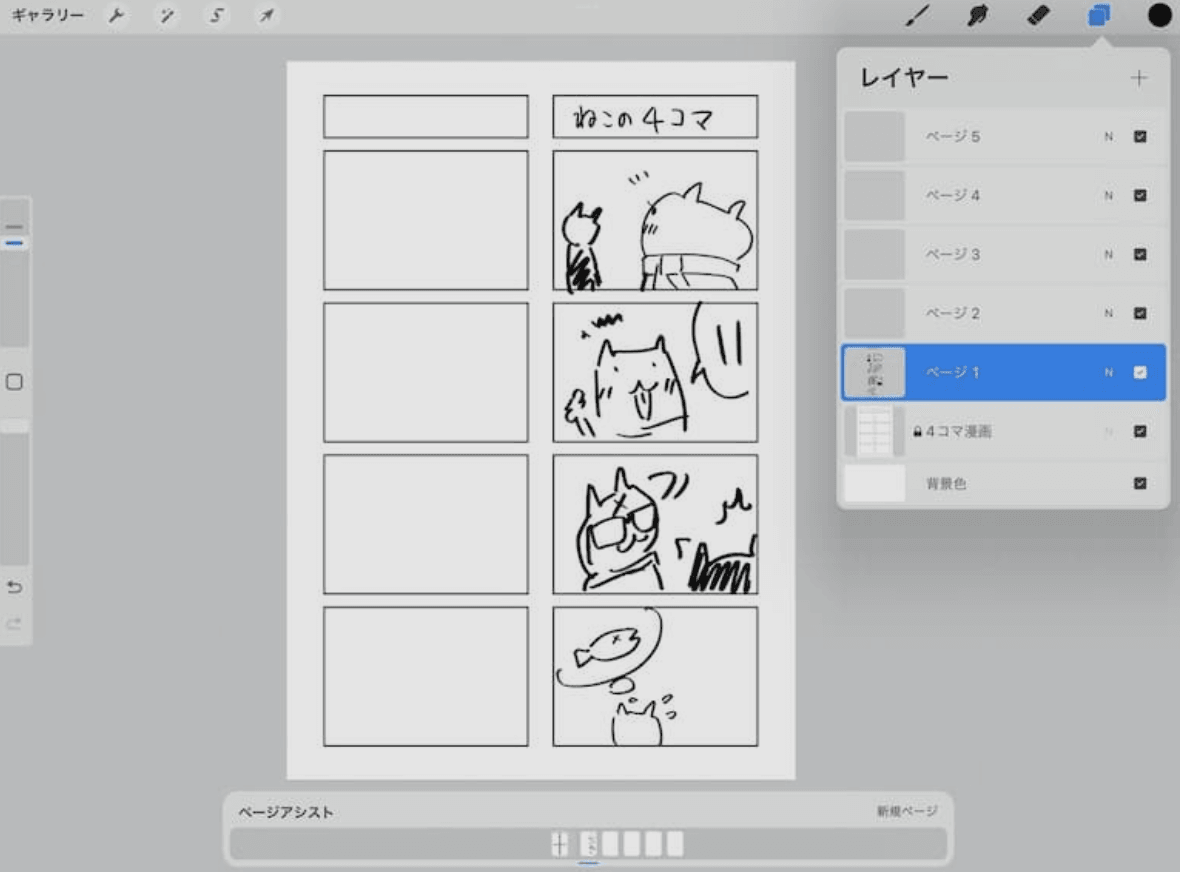Open the Layers panel
Image resolution: width=1180 pixels, height=872 pixels.
click(x=1098, y=15)
